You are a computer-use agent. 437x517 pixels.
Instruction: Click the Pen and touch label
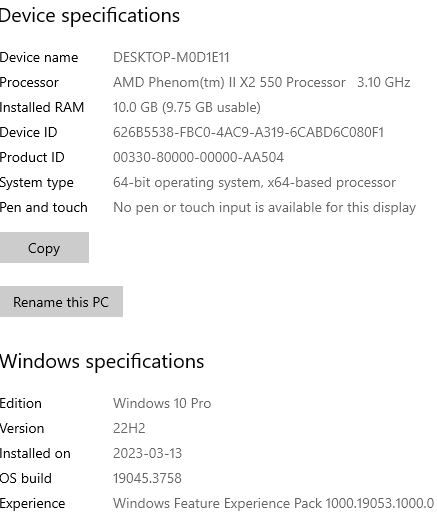tap(43, 207)
